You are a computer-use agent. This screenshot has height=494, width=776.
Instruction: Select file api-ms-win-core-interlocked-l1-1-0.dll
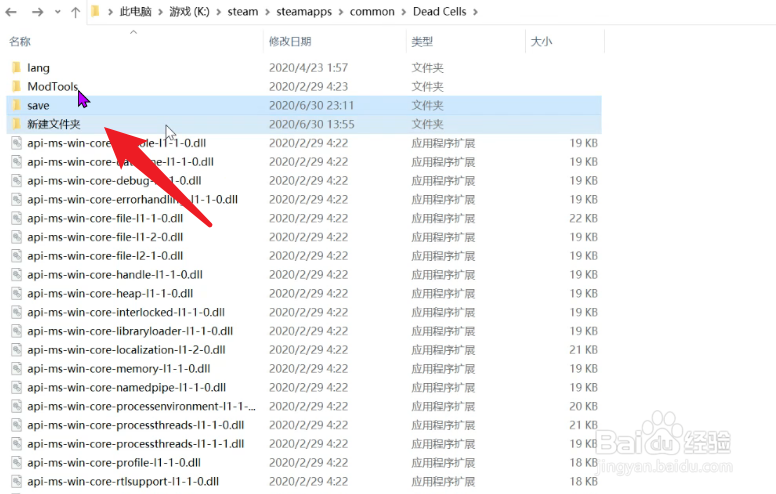click(x=126, y=312)
